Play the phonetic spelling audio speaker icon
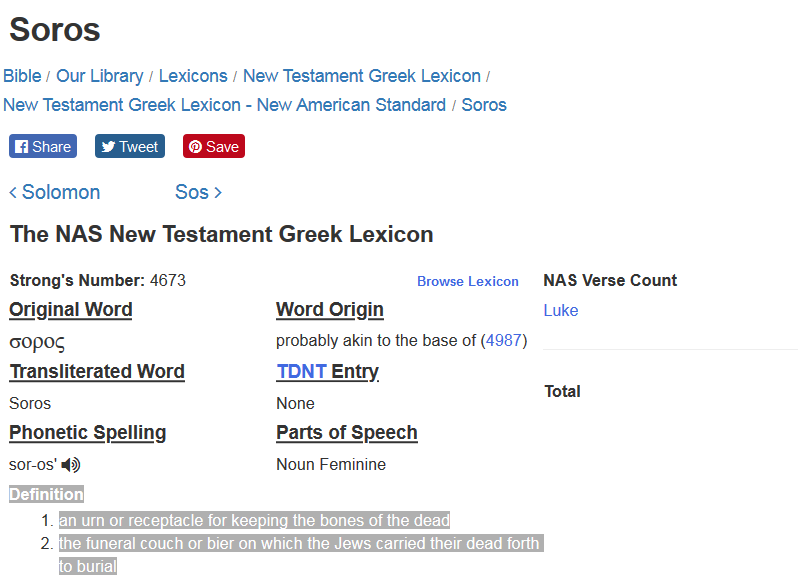This screenshot has width=798, height=588. pyautogui.click(x=72, y=465)
